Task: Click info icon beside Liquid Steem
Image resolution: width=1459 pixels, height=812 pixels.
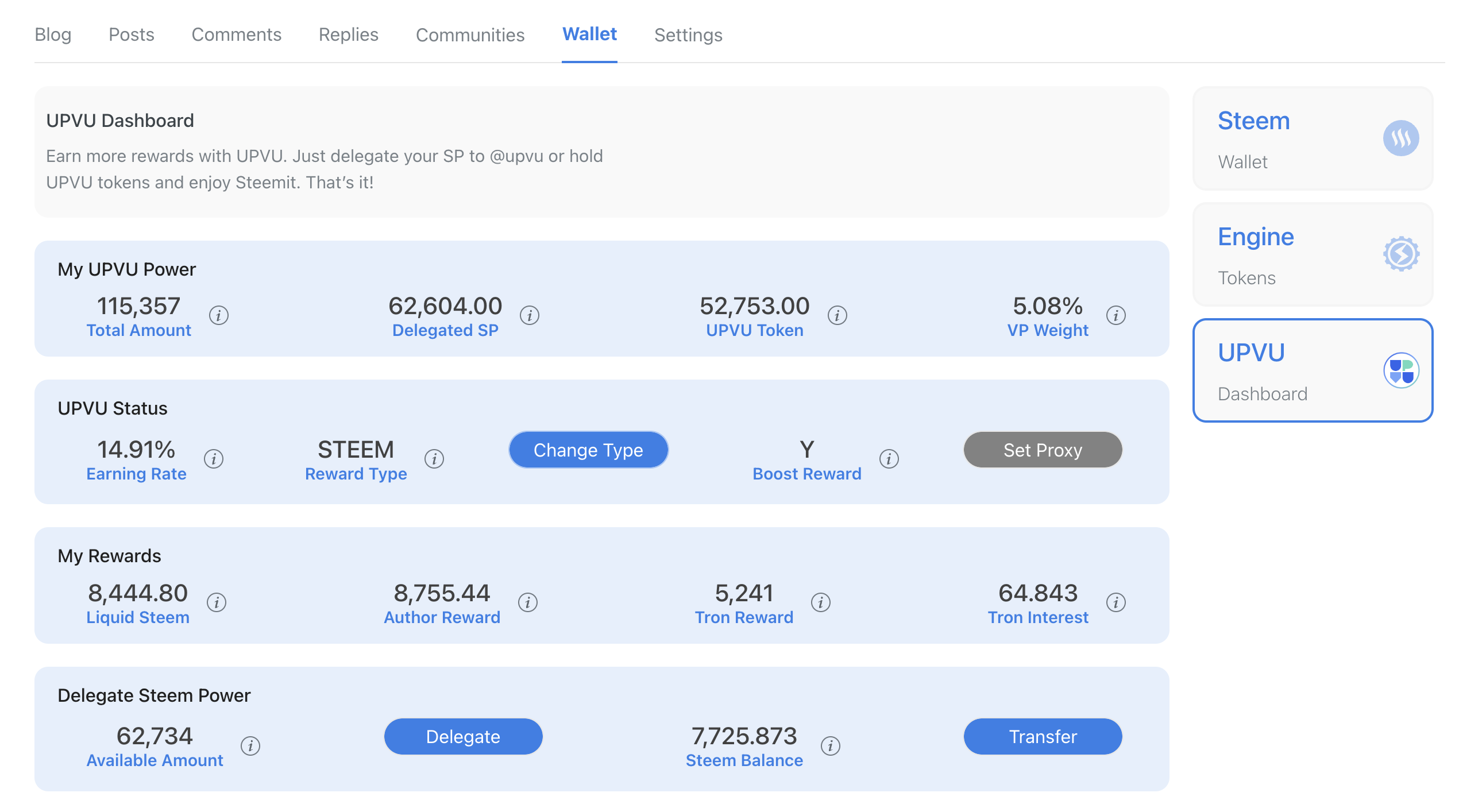Action: coord(216,602)
